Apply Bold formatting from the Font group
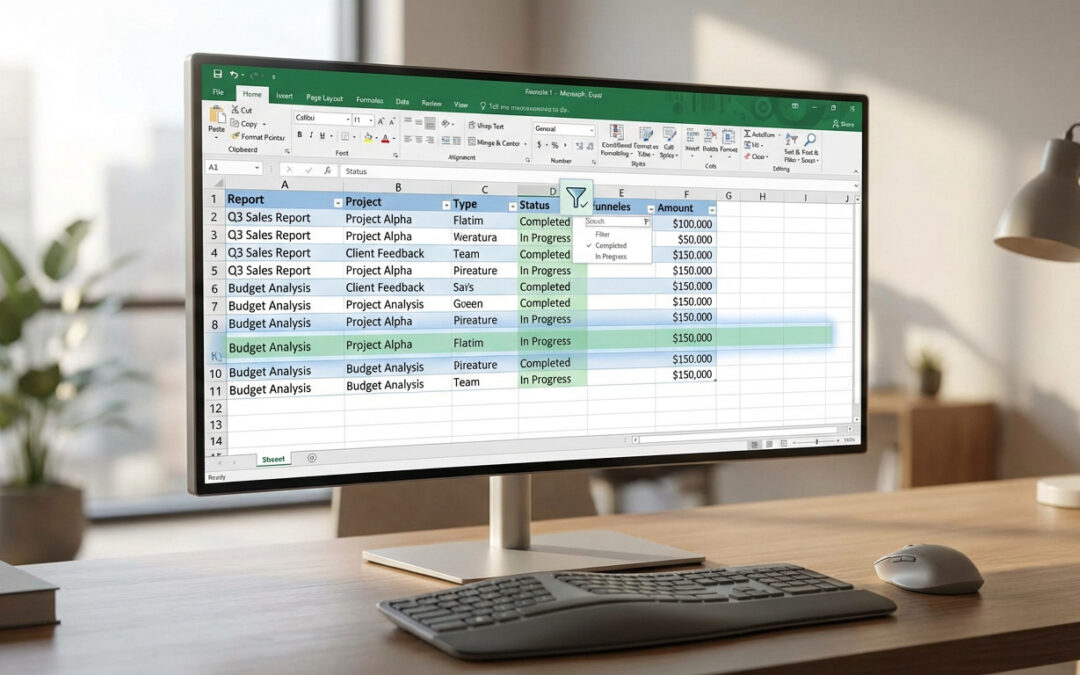Image resolution: width=1080 pixels, height=675 pixels. pos(299,134)
